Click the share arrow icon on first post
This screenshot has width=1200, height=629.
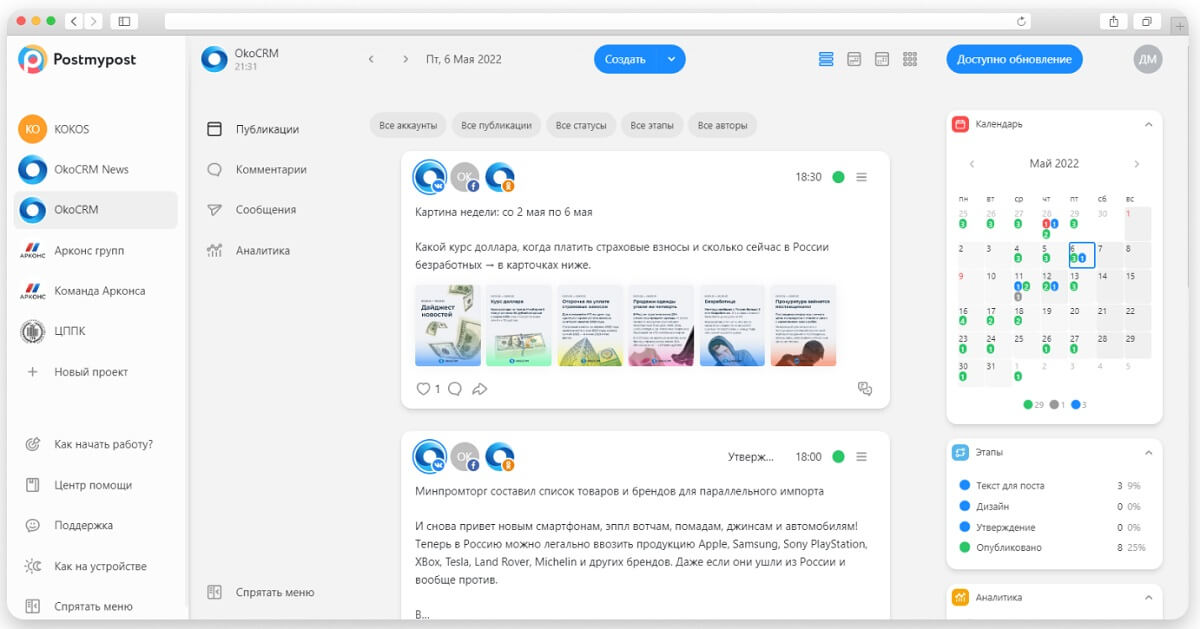[x=480, y=389]
